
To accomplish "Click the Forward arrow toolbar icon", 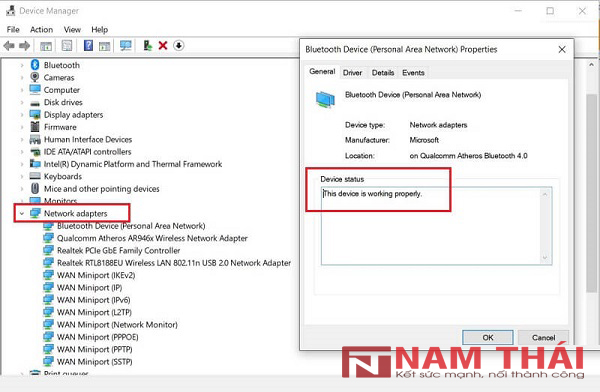I will coord(24,46).
